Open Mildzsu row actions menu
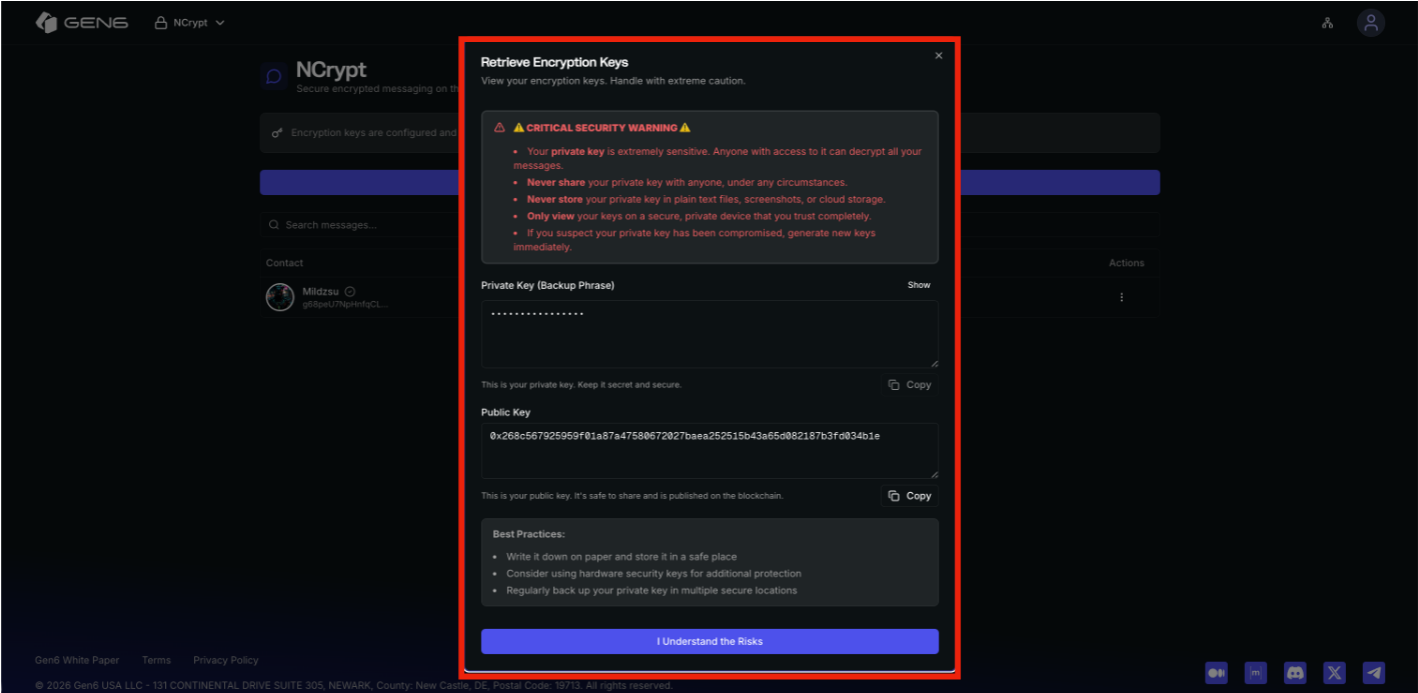This screenshot has width=1418, height=693. coord(1121,297)
